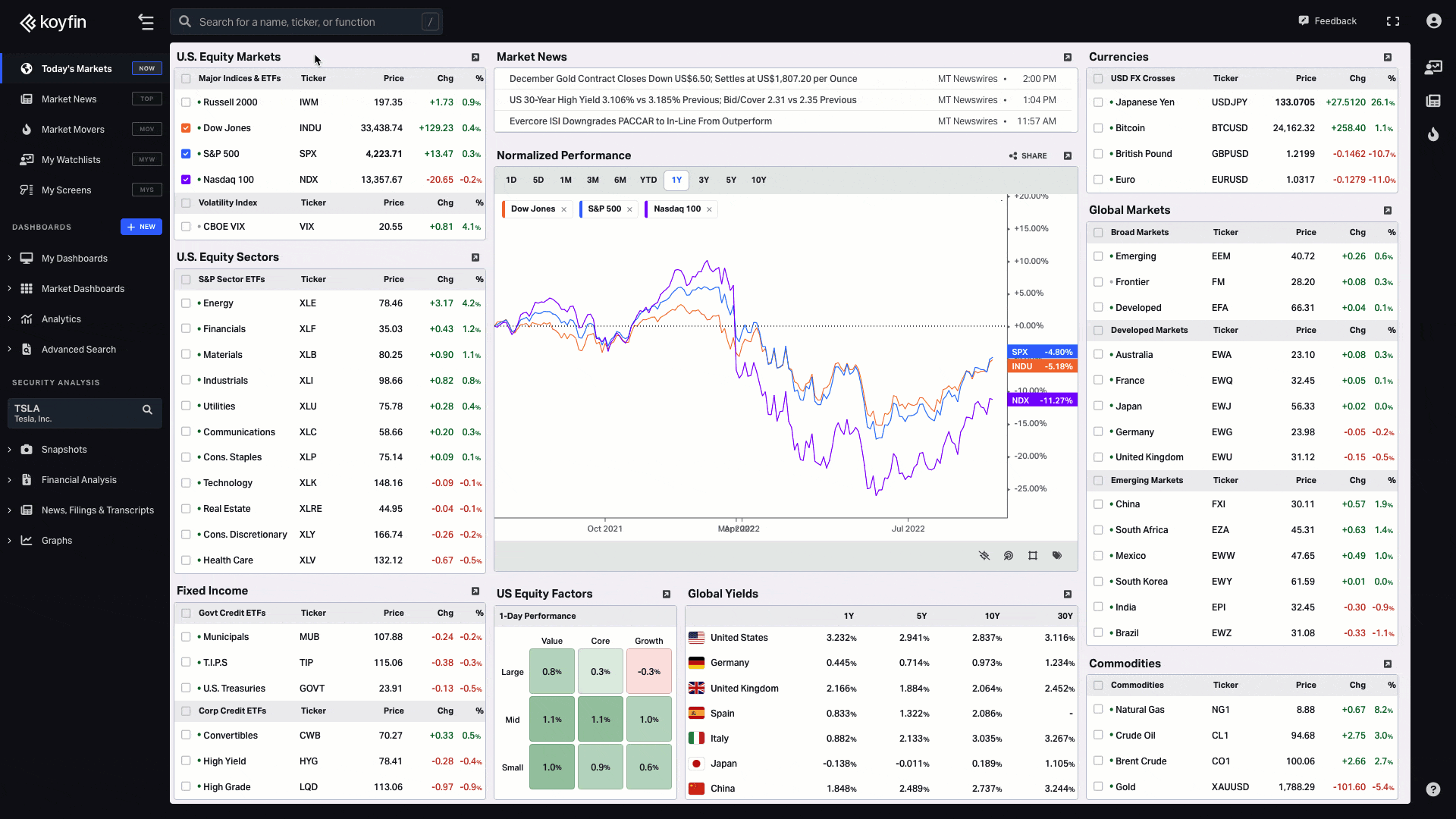This screenshot has height=819, width=1456.
Task: Click the Koyfin logo
Action: (x=53, y=22)
